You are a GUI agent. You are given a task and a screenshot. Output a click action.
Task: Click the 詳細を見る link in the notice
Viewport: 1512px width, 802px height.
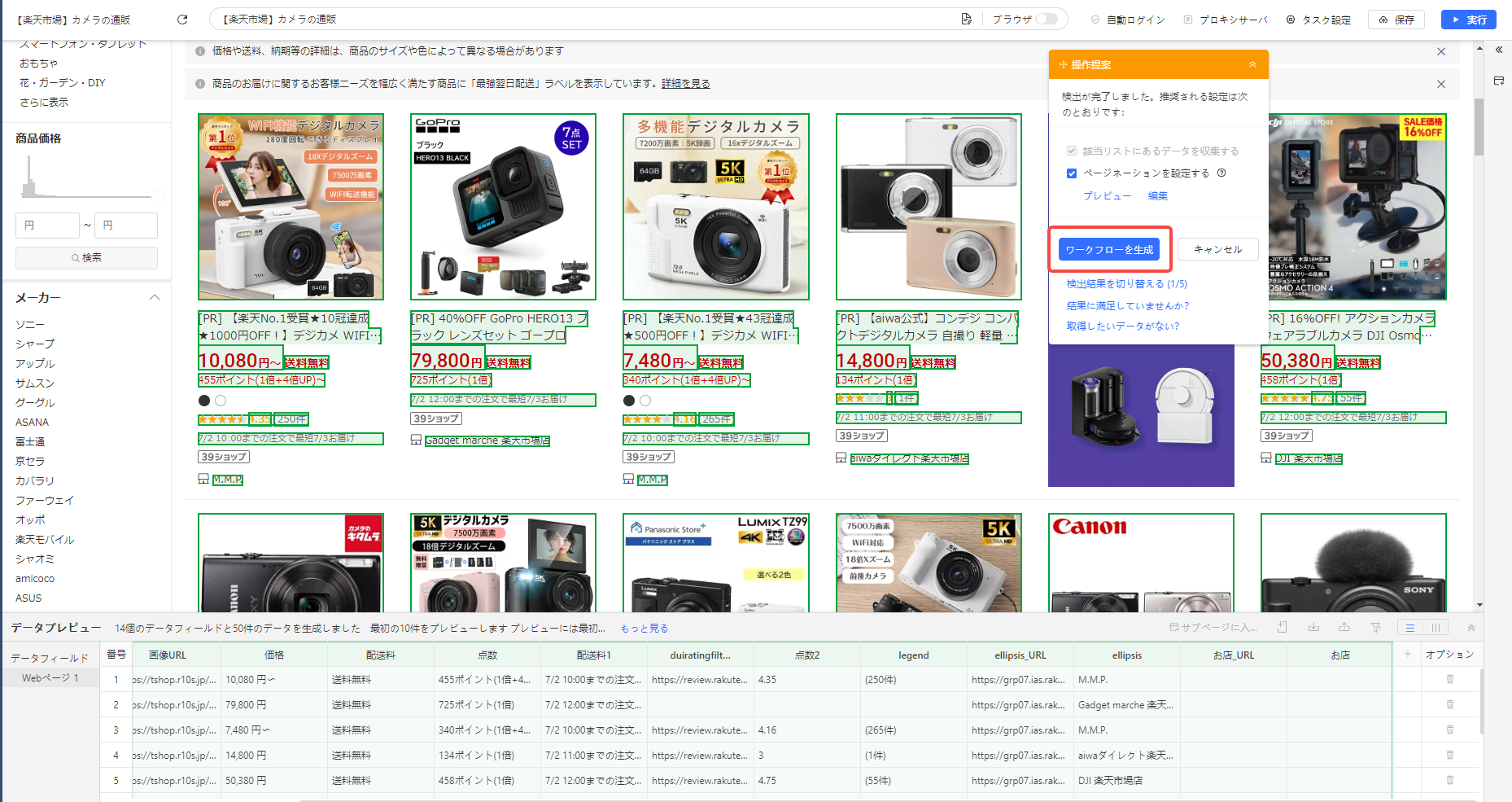685,84
